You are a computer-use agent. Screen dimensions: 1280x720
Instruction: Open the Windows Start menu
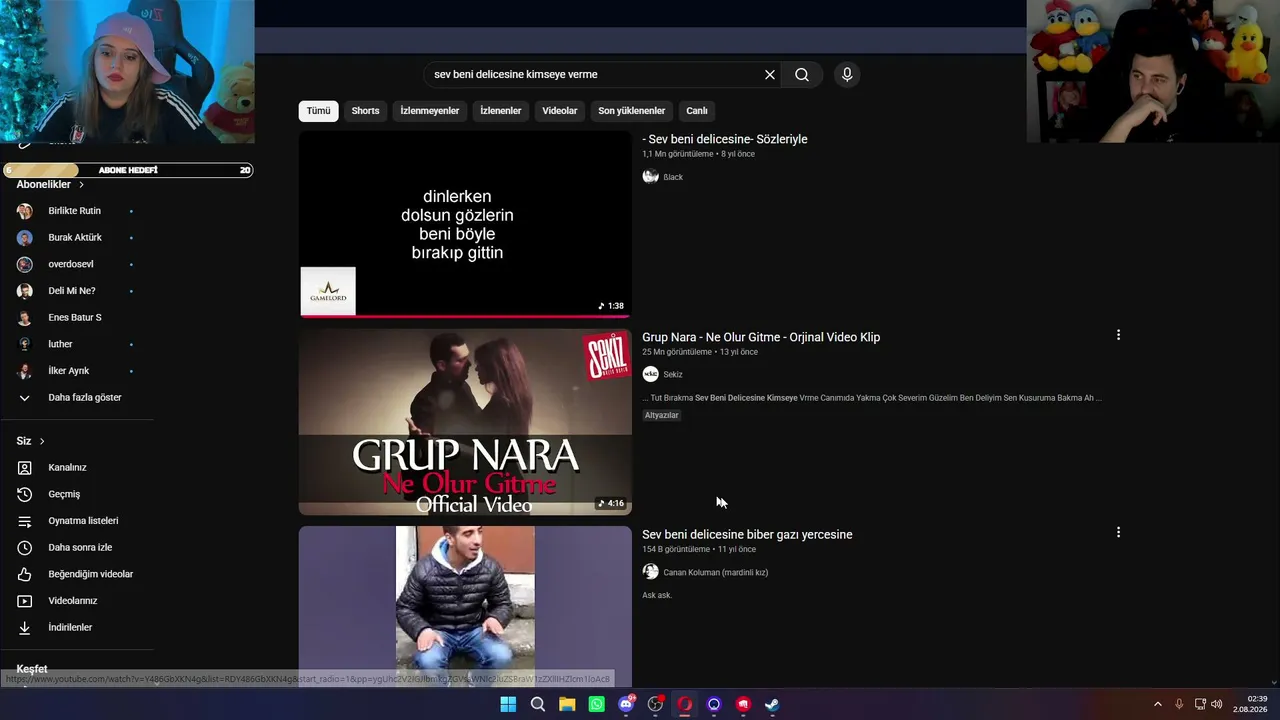[x=508, y=704]
